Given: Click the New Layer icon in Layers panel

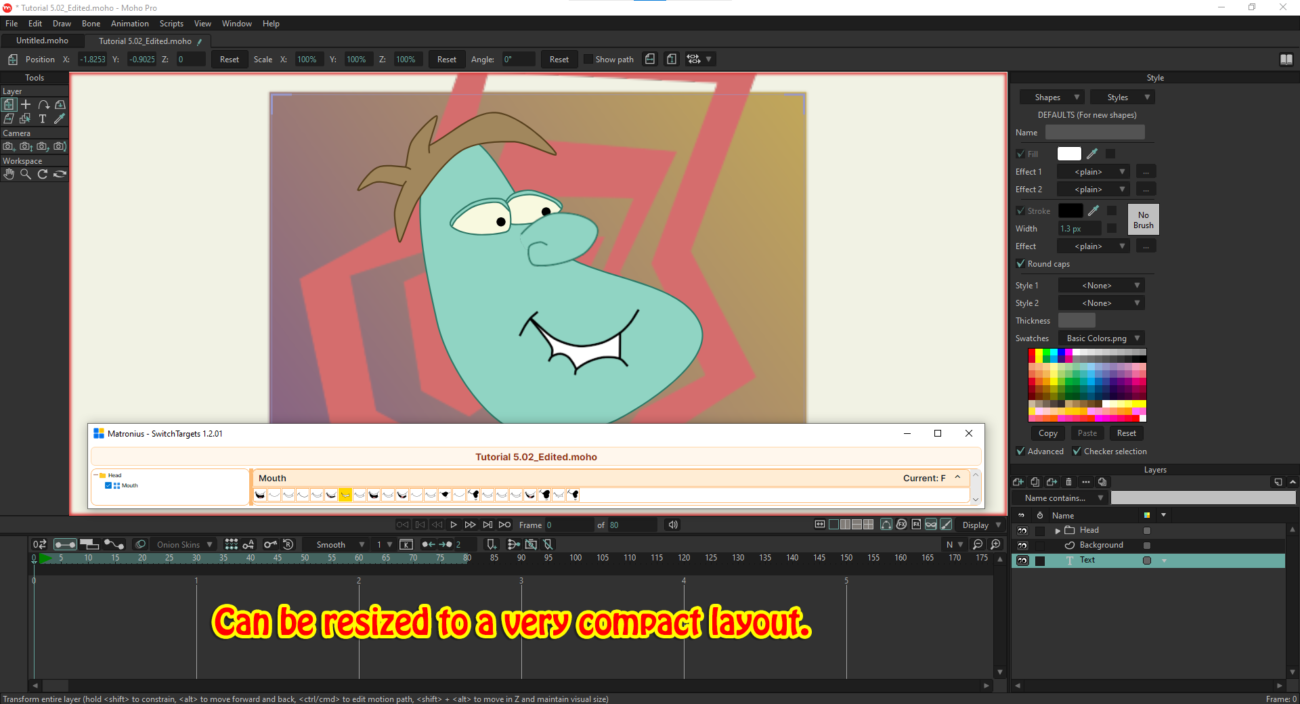Looking at the screenshot, I should tap(1020, 482).
